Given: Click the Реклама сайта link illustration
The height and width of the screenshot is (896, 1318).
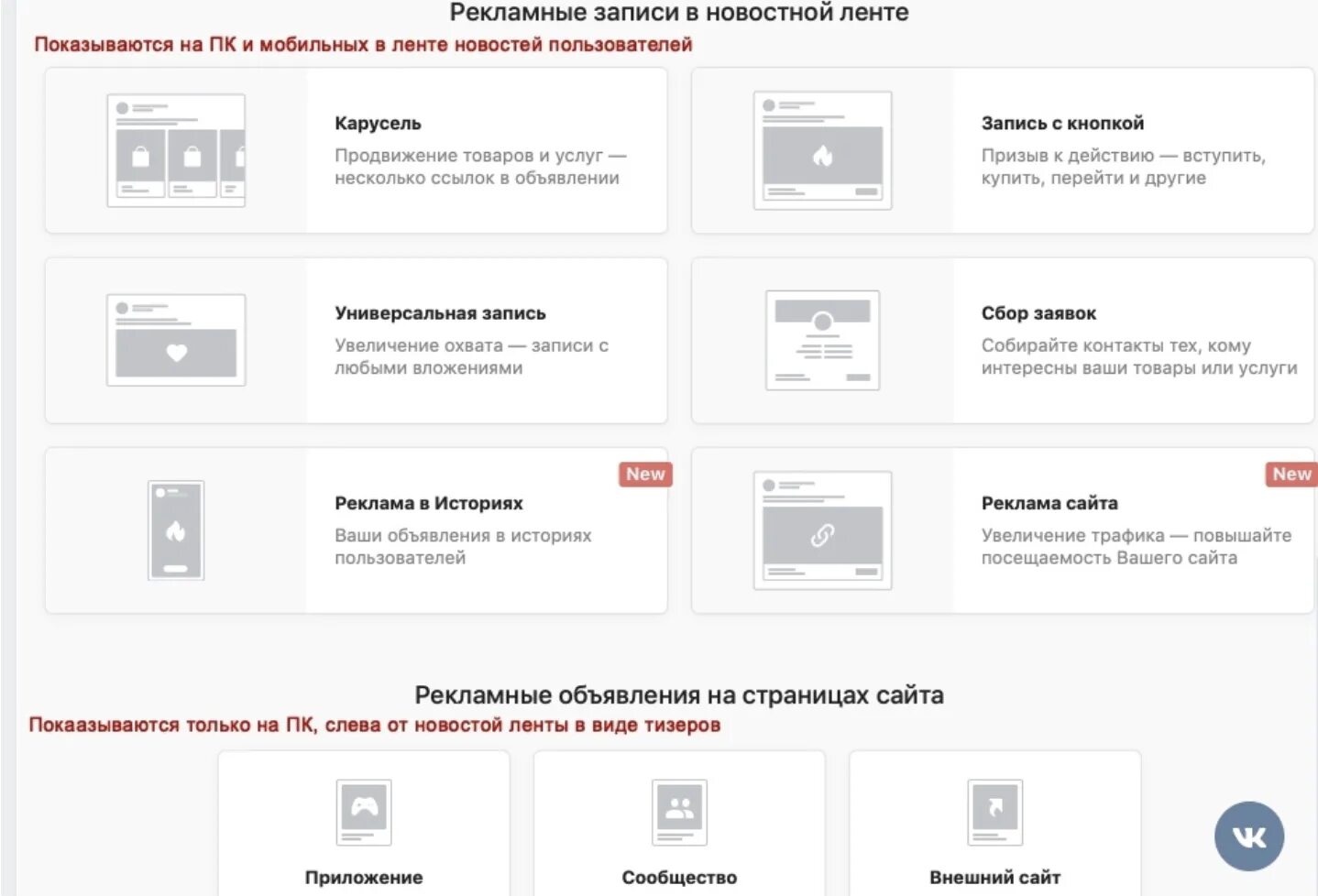Looking at the screenshot, I should click(822, 530).
